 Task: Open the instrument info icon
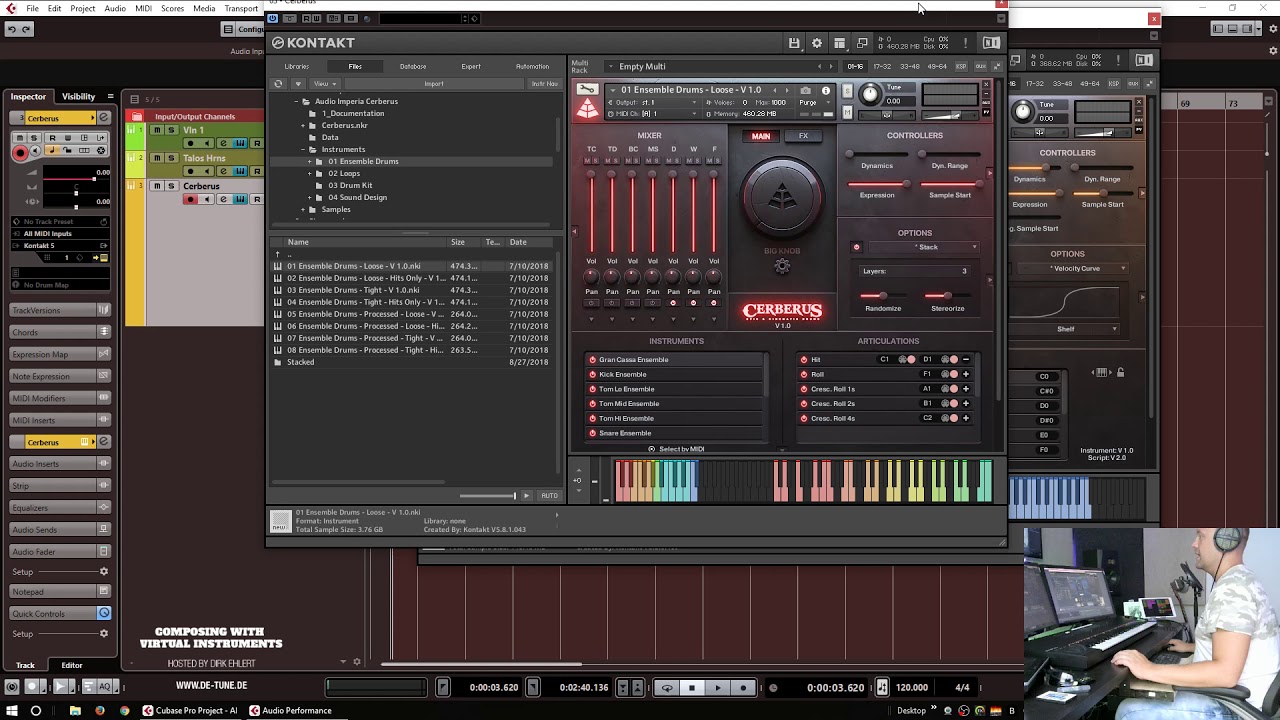click(826, 90)
